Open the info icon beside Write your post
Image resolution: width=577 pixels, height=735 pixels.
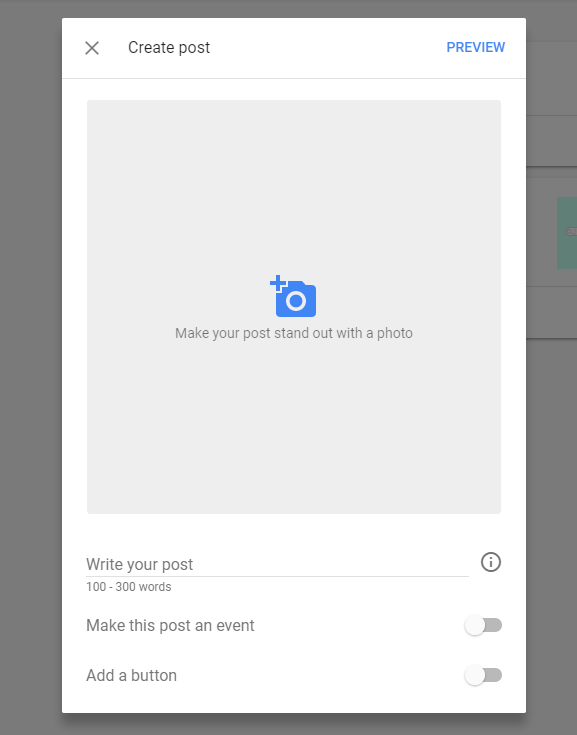491,562
